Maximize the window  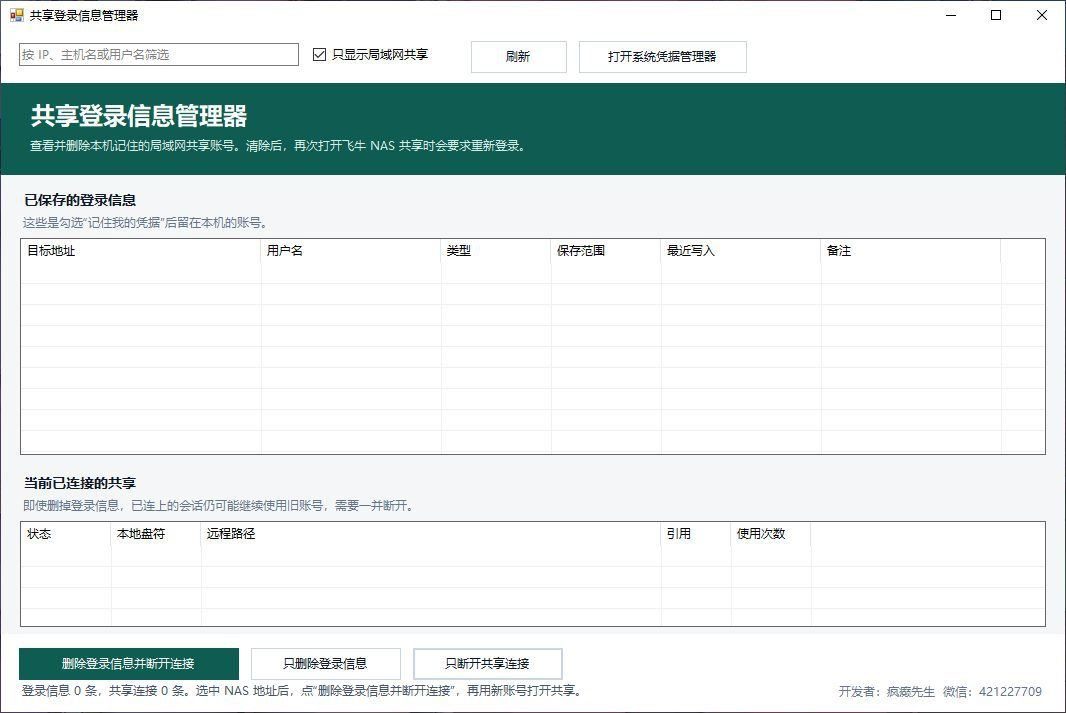pyautogui.click(x=996, y=15)
